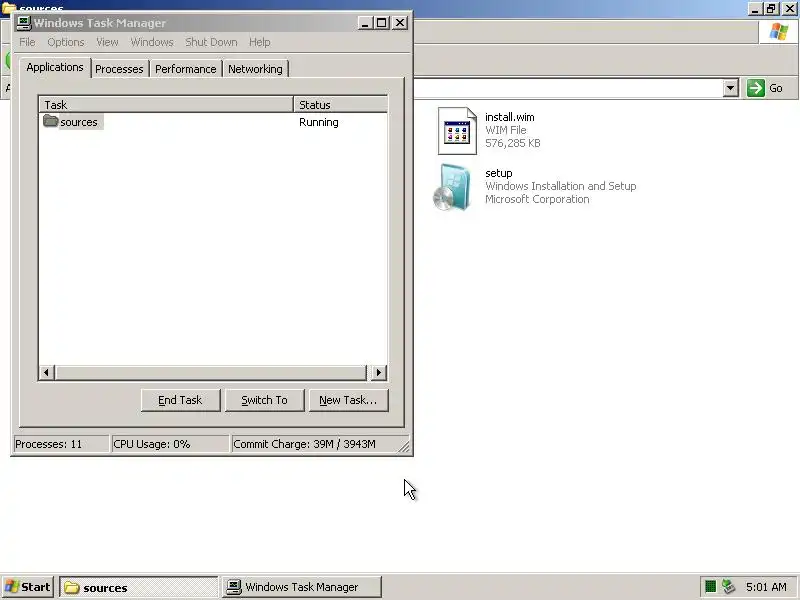Select the sources folder icon in task list
The height and width of the screenshot is (600, 800).
pyautogui.click(x=50, y=121)
